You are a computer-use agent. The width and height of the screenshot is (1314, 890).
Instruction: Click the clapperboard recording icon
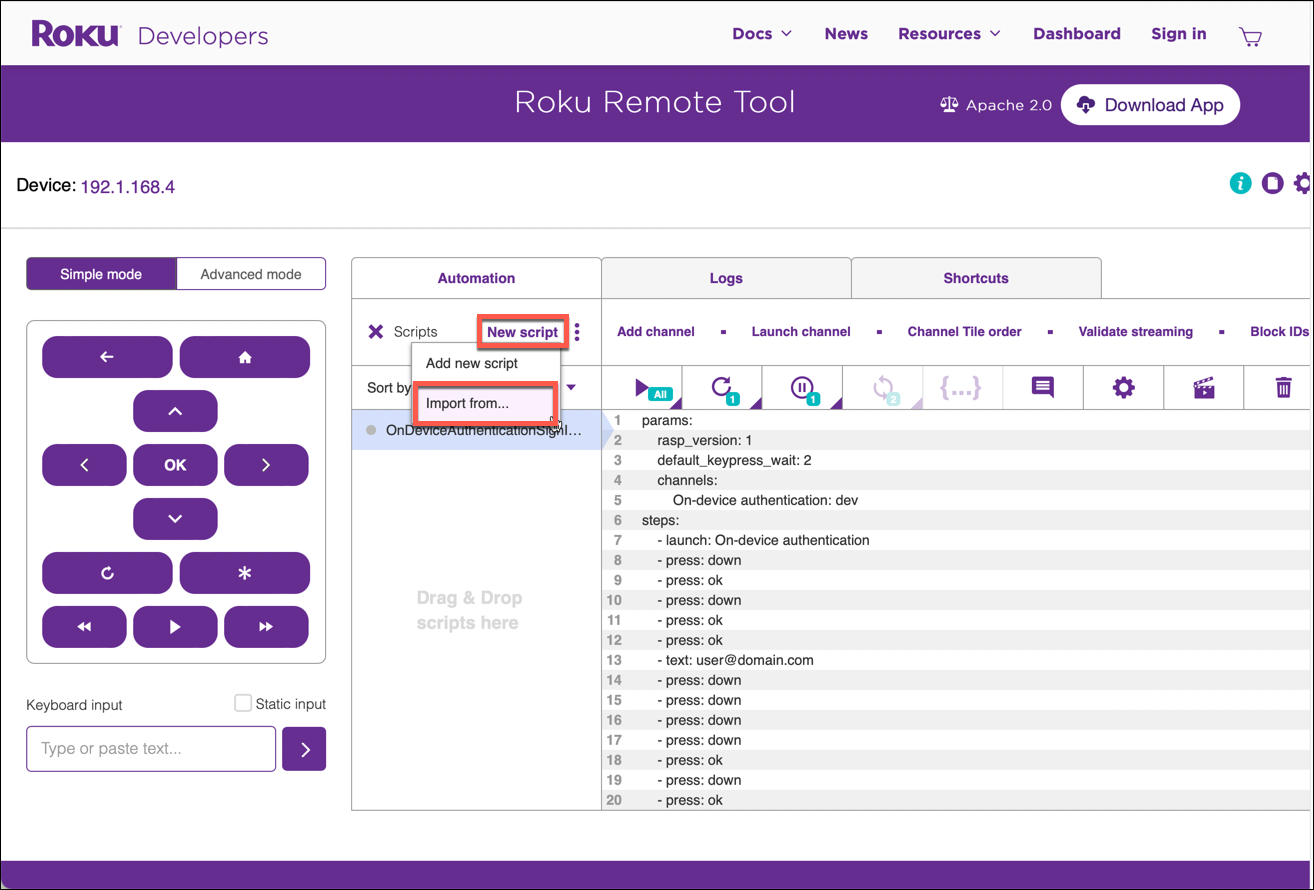click(x=1203, y=387)
